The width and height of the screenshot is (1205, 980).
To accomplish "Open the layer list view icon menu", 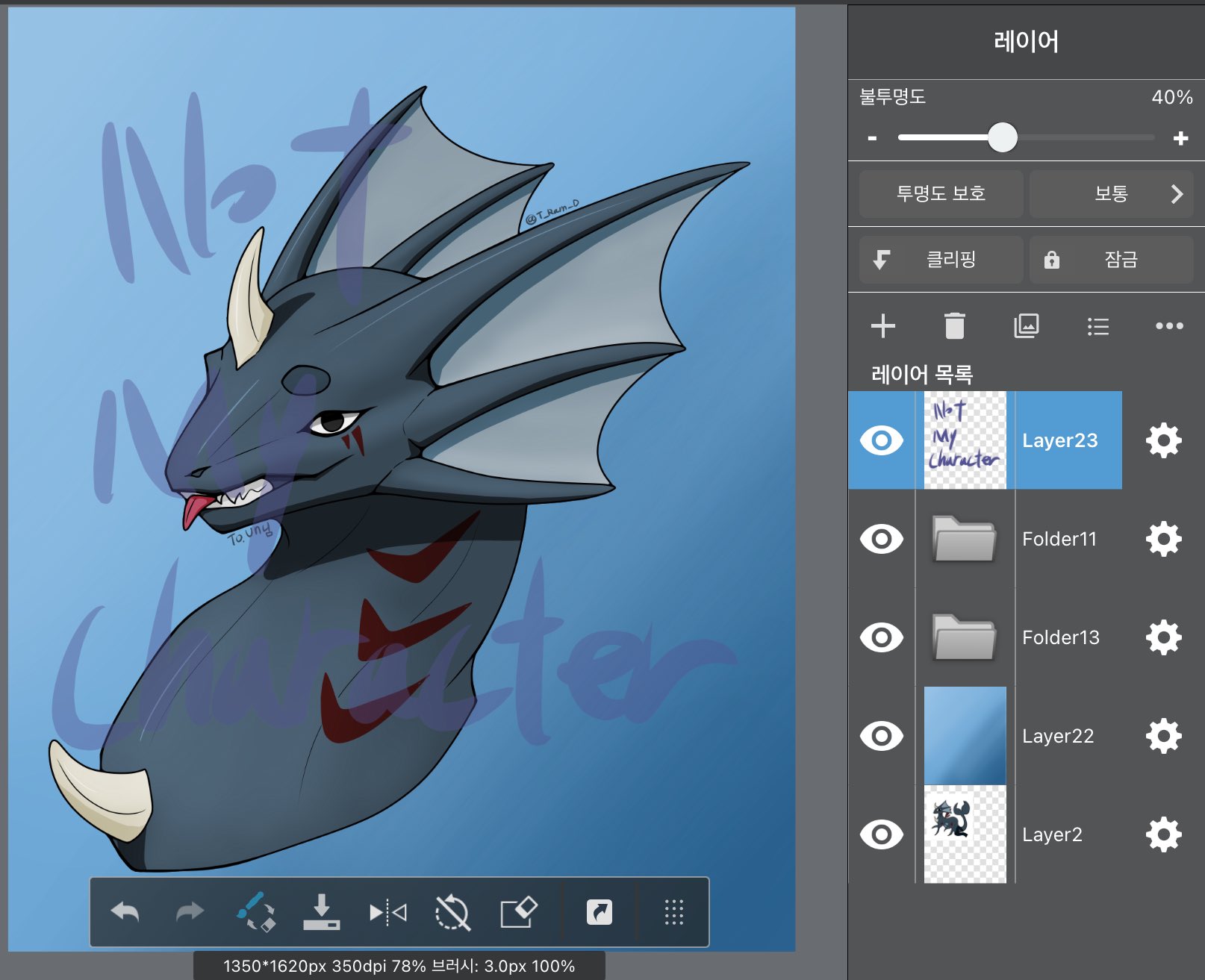I will click(1097, 326).
